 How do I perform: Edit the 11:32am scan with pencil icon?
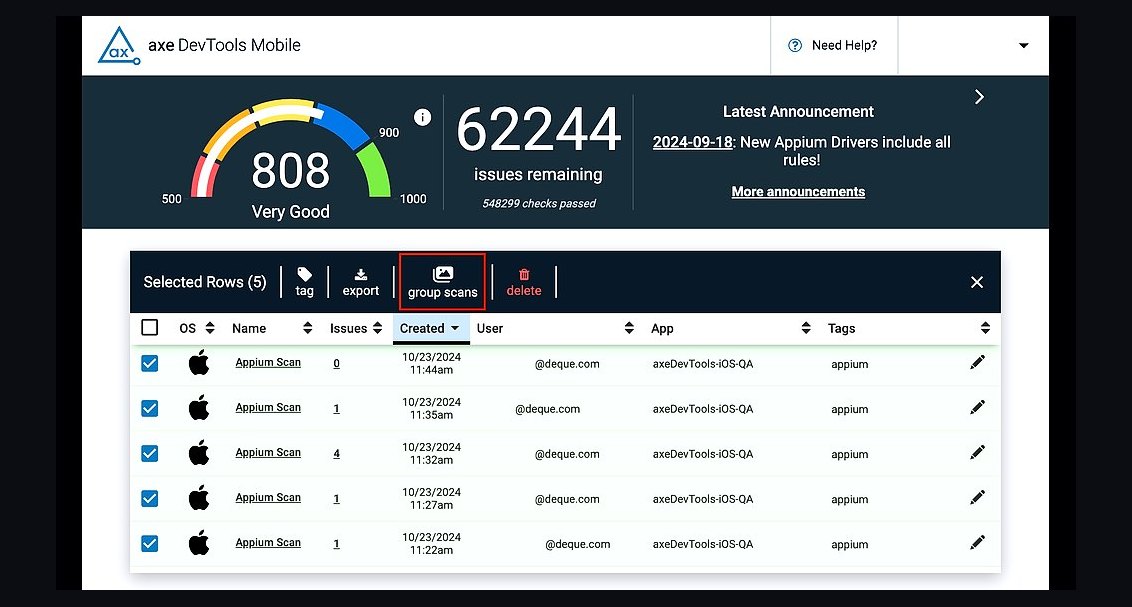tap(978, 453)
